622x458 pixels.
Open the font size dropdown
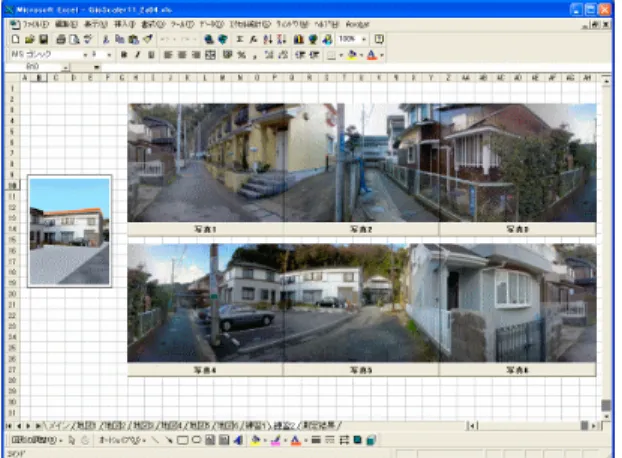pyautogui.click(x=109, y=55)
